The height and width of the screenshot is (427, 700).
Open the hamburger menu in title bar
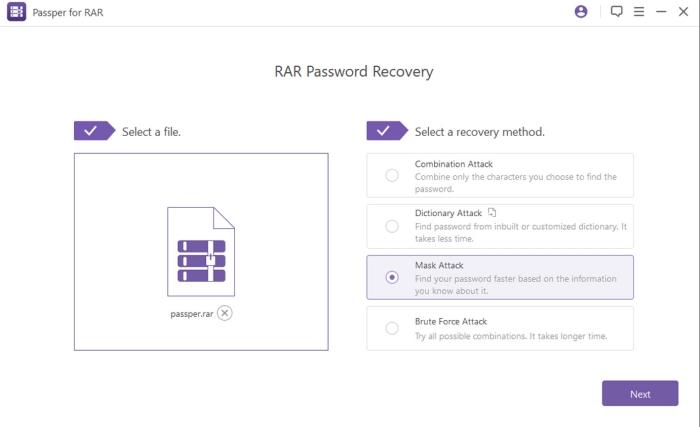(x=639, y=12)
